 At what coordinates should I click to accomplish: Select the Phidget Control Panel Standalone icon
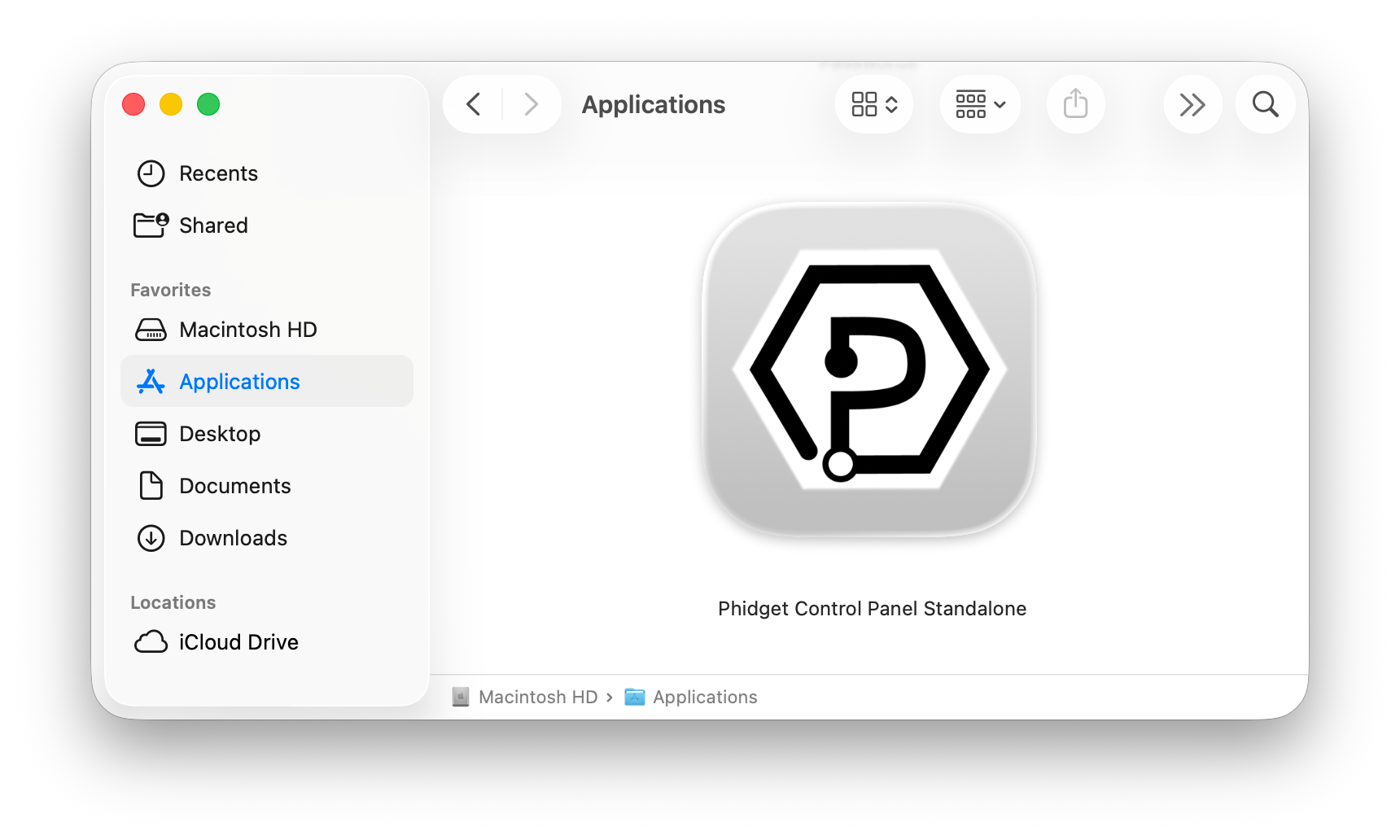coord(869,370)
